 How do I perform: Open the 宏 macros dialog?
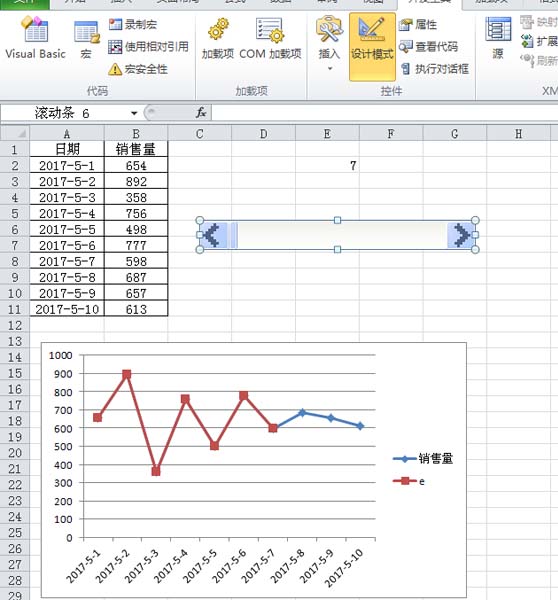coord(86,38)
